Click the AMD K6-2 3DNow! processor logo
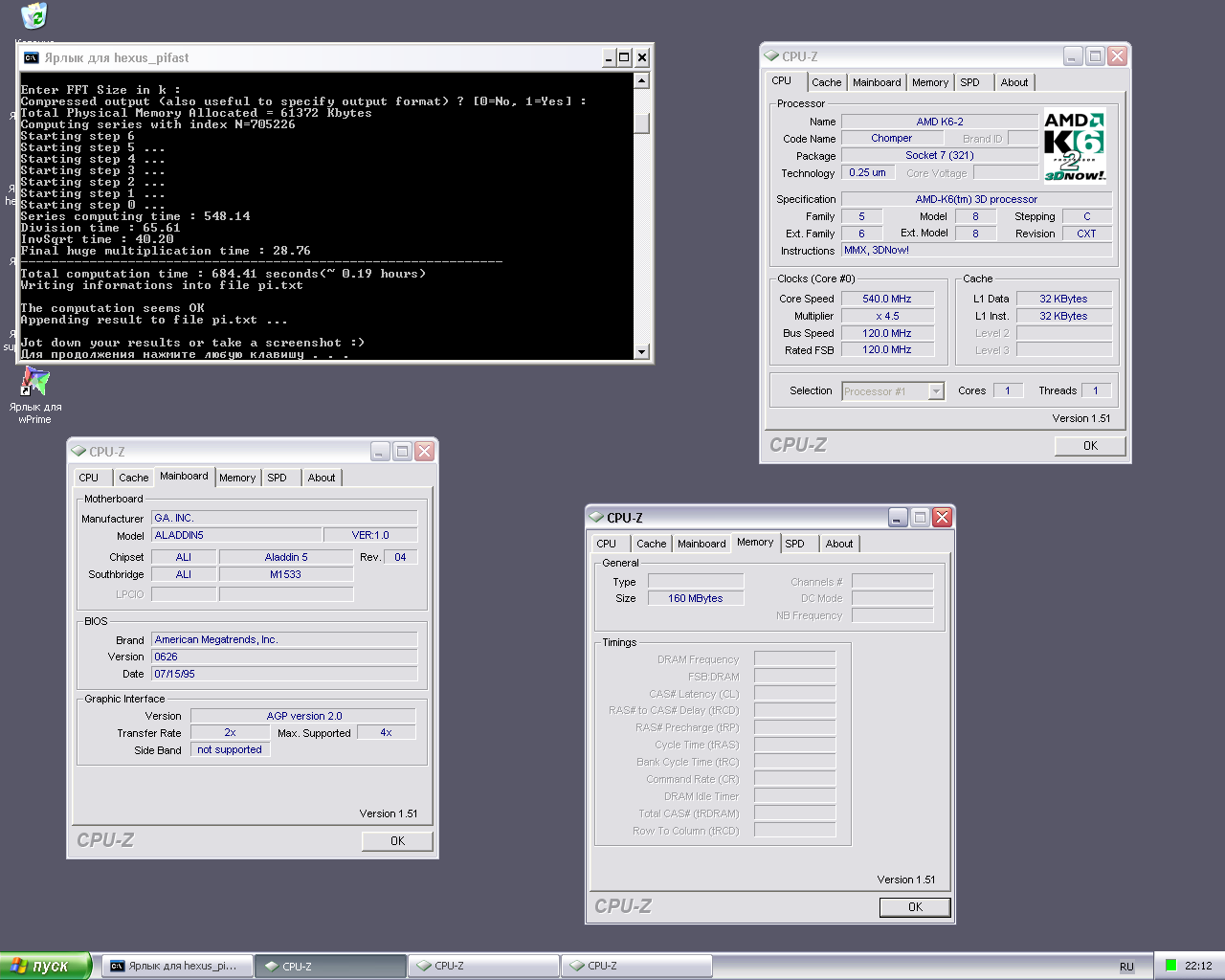Screen dimensions: 1225x980 tap(1074, 145)
